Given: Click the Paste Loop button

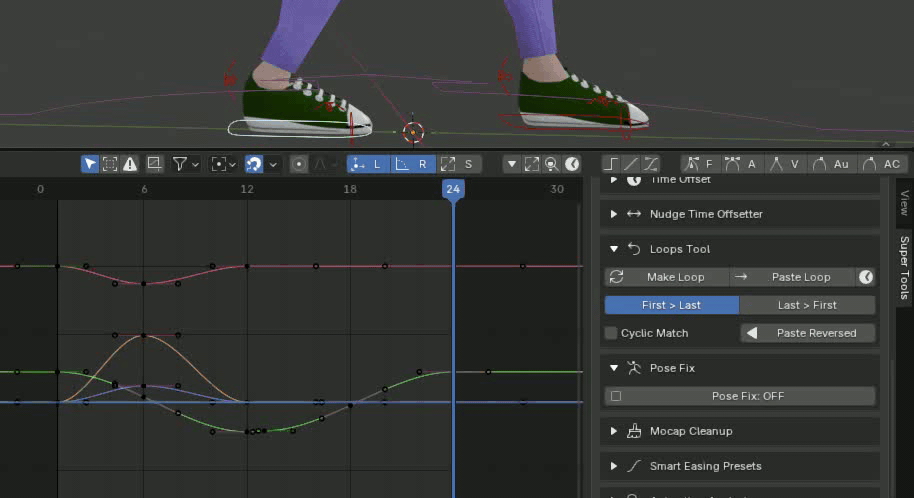Looking at the screenshot, I should pos(793,277).
